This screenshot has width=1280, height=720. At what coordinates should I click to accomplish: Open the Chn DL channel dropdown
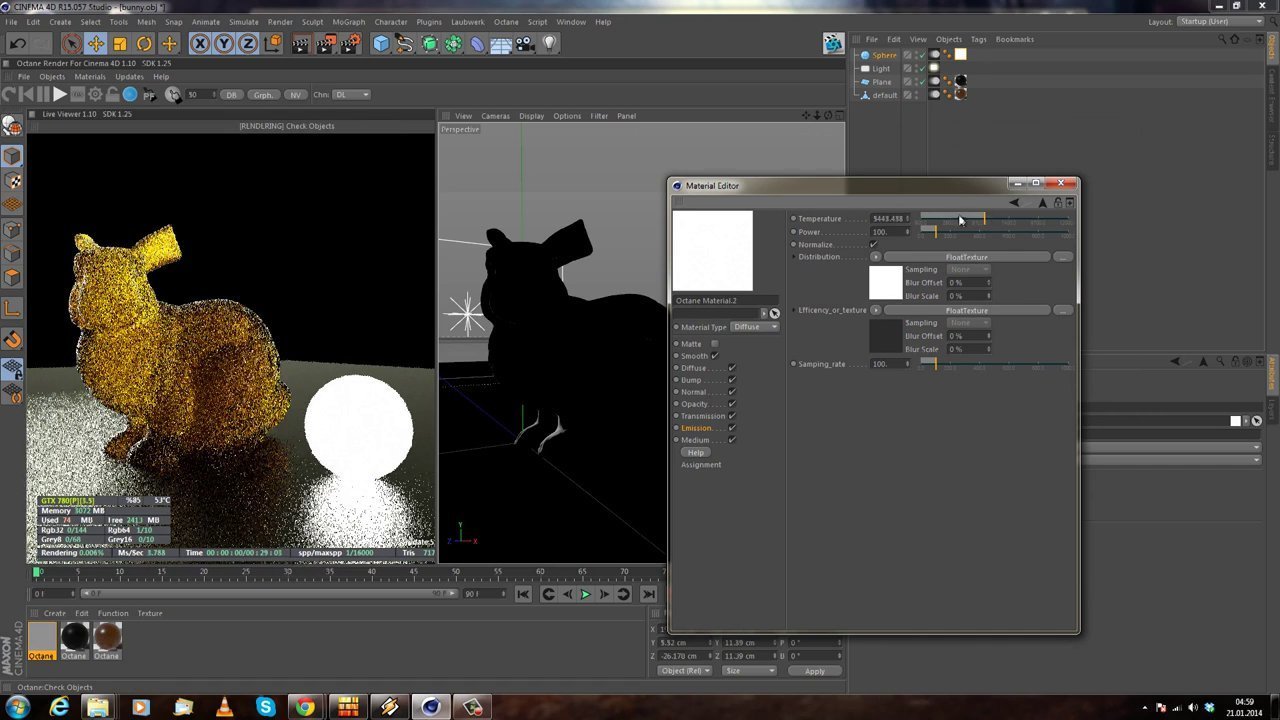click(351, 95)
